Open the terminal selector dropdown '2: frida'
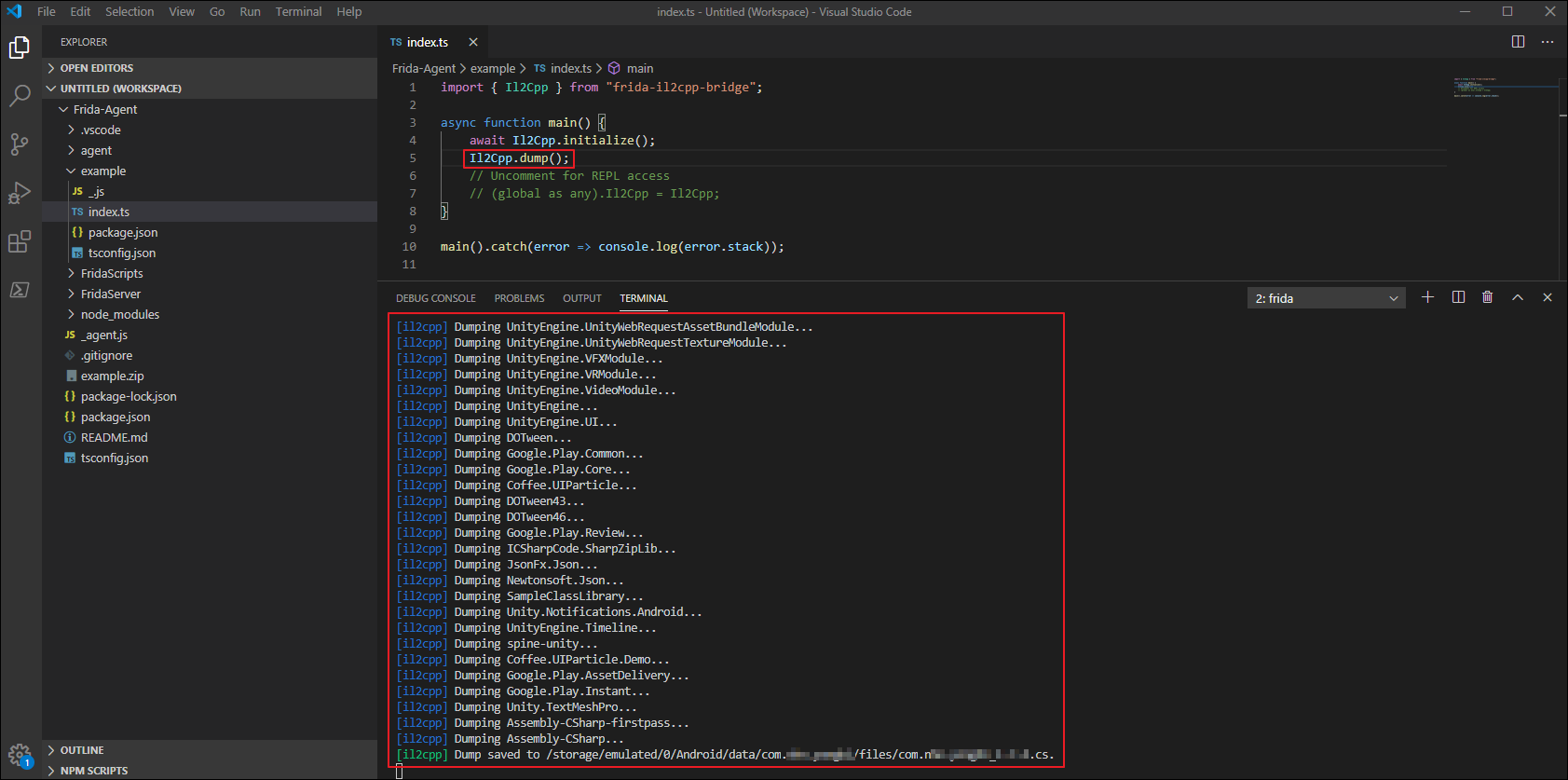1568x780 pixels. pyautogui.click(x=1326, y=298)
